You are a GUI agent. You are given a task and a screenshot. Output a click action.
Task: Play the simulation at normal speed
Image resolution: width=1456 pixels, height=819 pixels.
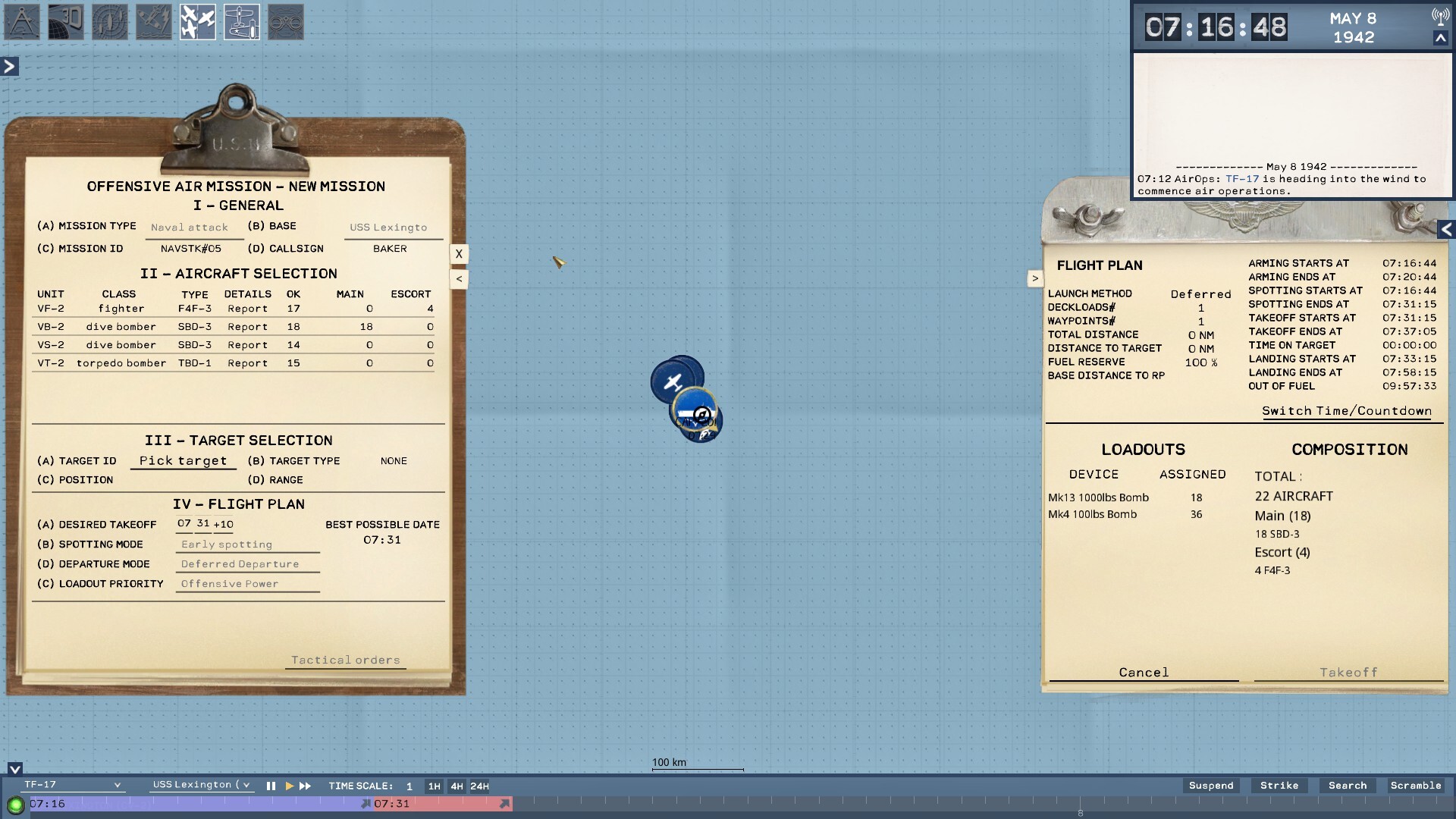pos(289,786)
